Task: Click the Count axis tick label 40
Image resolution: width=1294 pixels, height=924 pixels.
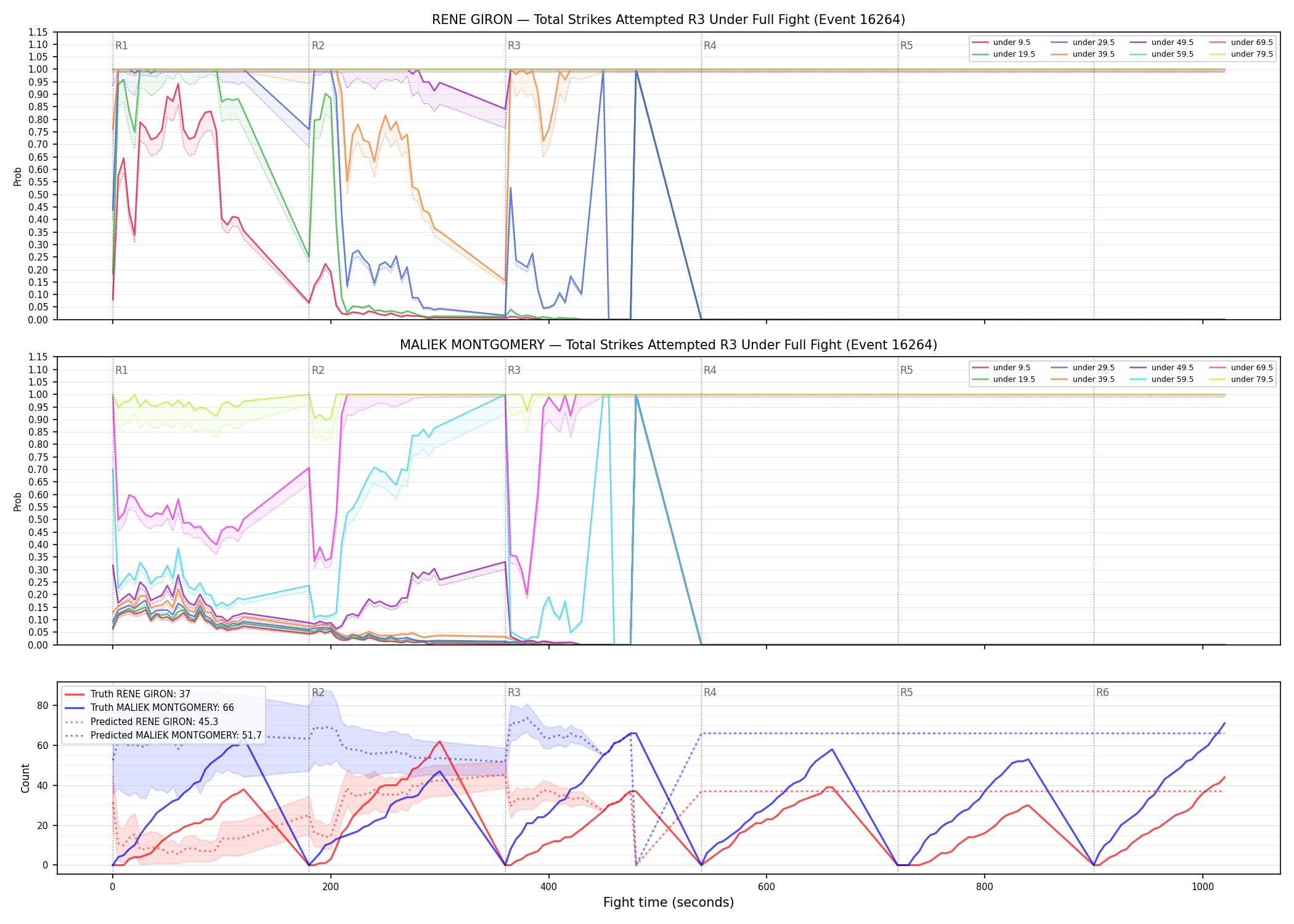Action: point(43,785)
